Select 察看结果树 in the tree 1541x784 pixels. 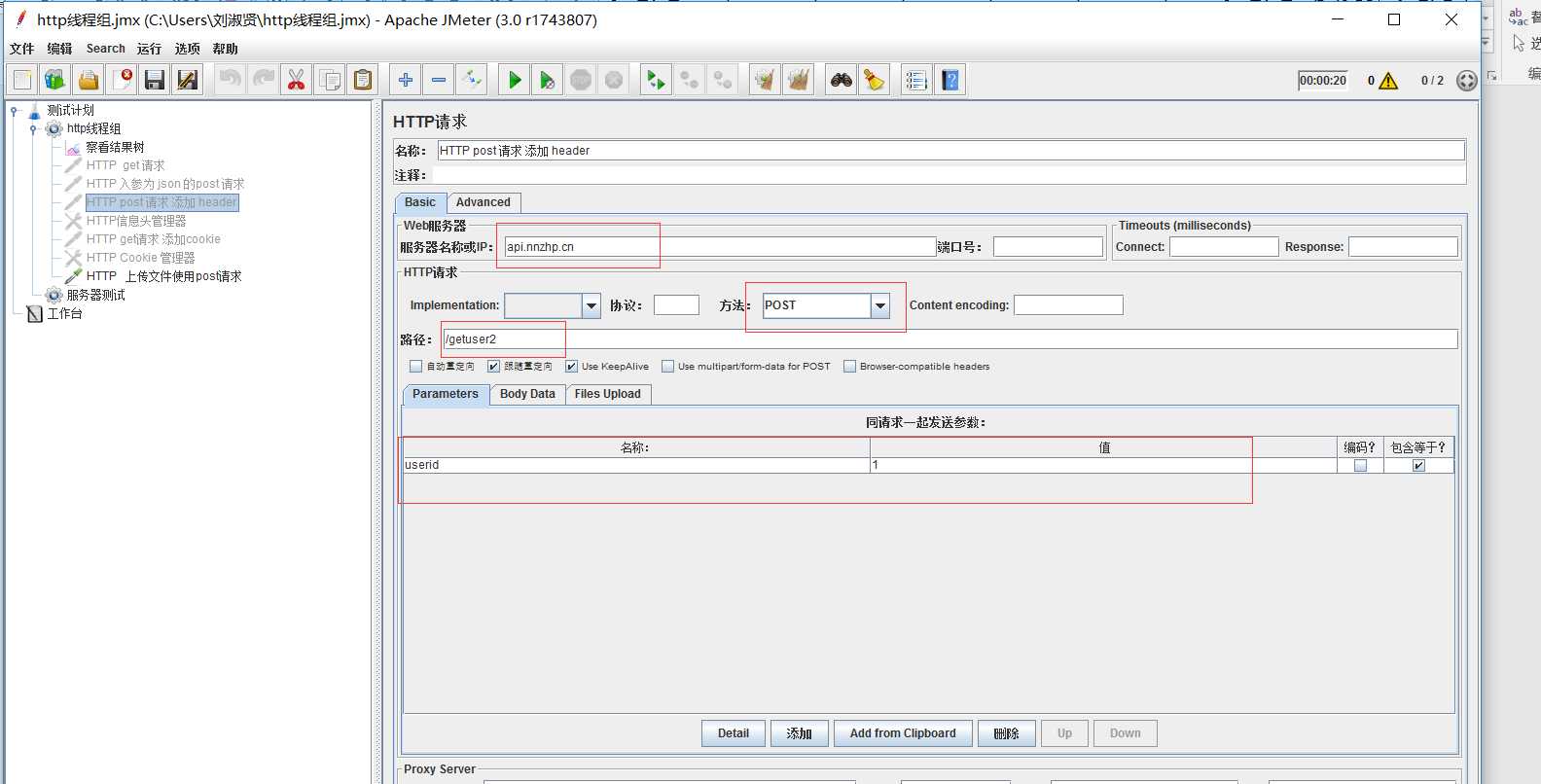115,147
